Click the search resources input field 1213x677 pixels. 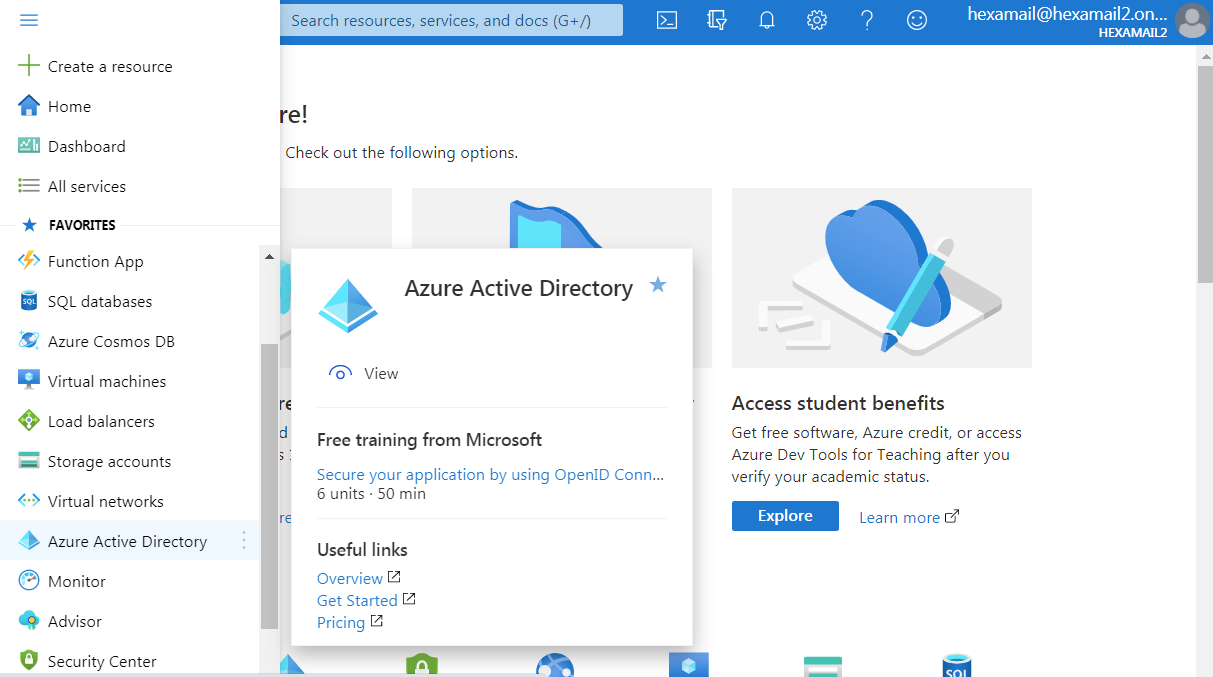click(x=450, y=20)
